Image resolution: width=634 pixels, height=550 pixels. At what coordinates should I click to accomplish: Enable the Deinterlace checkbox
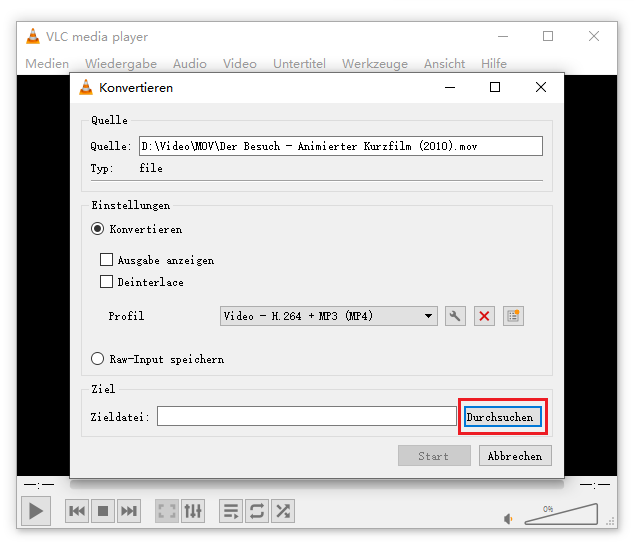click(106, 281)
